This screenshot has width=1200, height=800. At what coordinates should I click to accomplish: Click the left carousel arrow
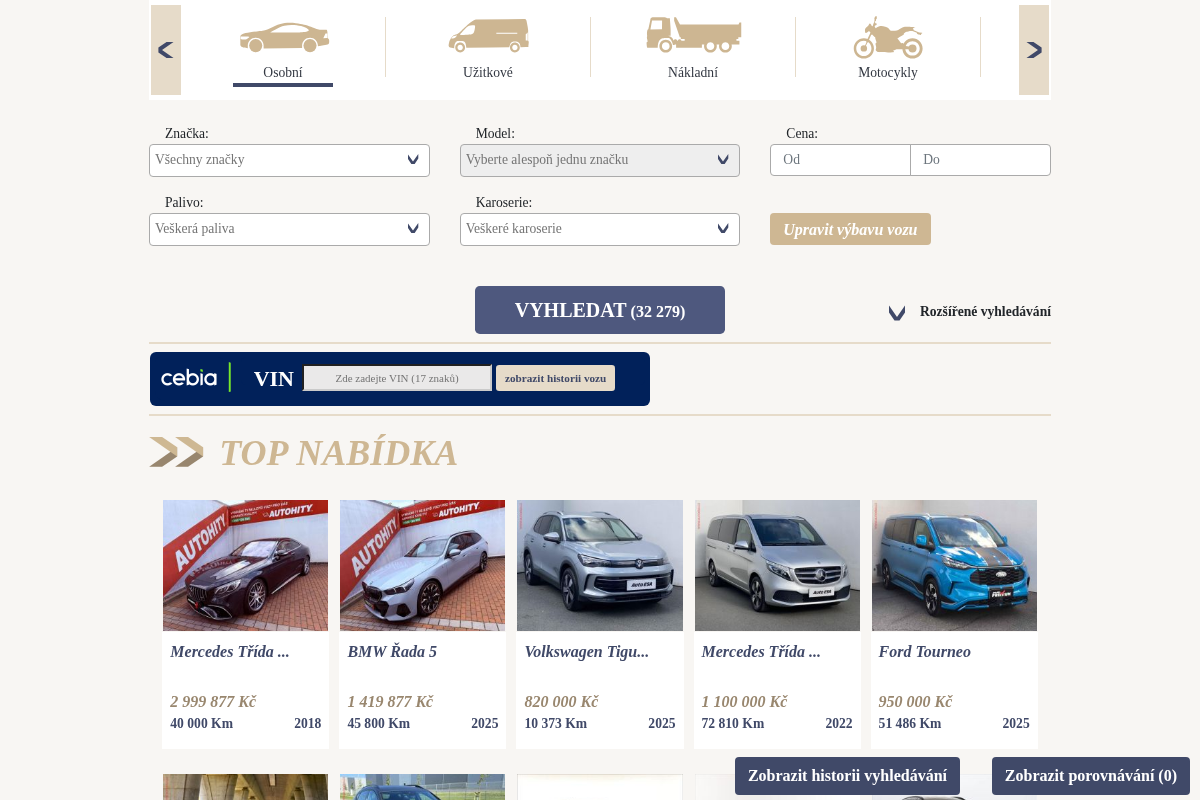166,50
